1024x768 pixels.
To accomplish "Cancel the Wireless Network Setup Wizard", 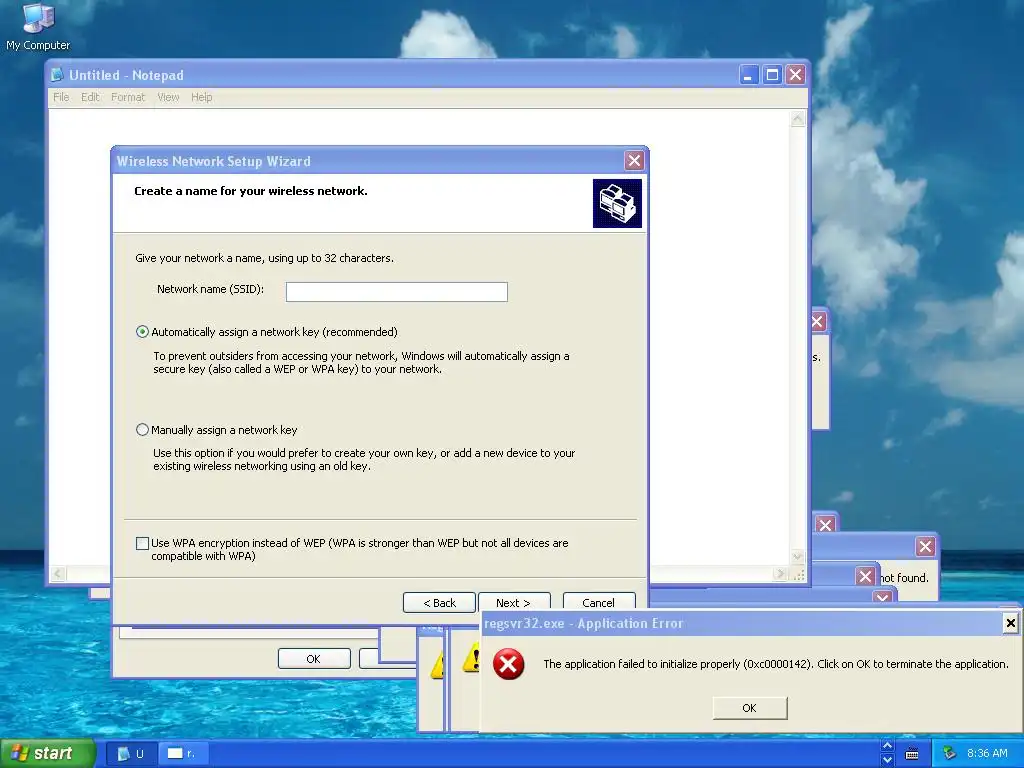I will [x=599, y=602].
